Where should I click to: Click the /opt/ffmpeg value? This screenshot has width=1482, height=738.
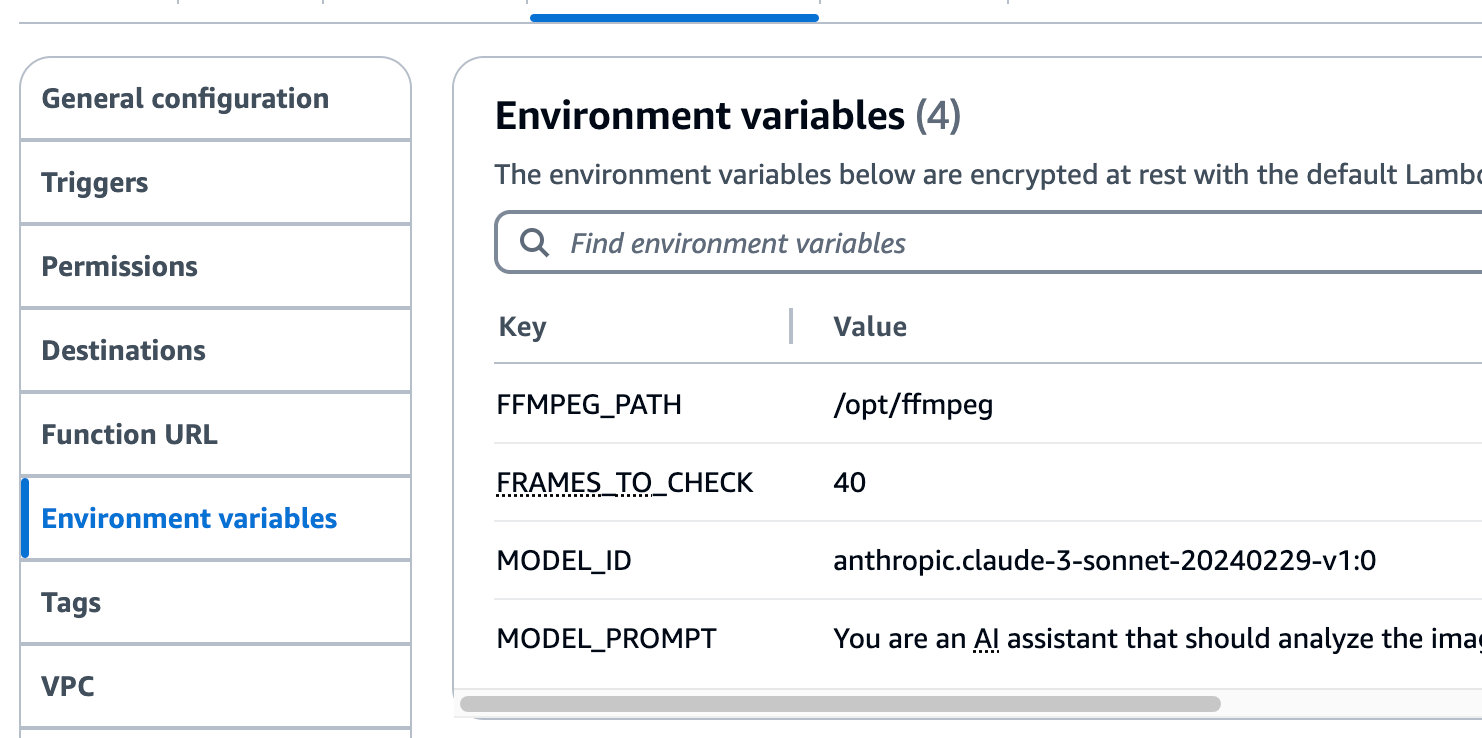click(x=913, y=405)
